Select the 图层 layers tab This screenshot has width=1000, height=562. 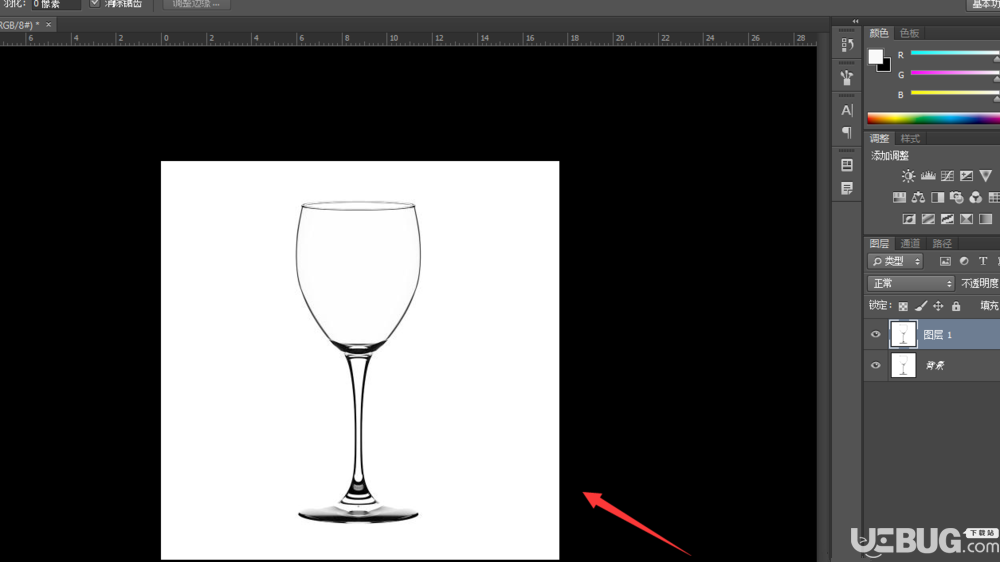click(879, 244)
